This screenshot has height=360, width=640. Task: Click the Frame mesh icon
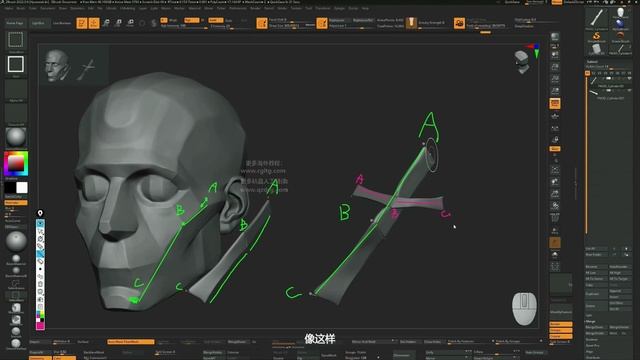pyautogui.click(x=555, y=169)
